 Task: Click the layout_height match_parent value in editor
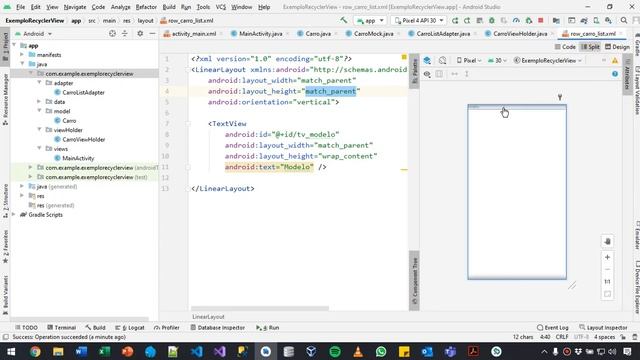tap(331, 91)
